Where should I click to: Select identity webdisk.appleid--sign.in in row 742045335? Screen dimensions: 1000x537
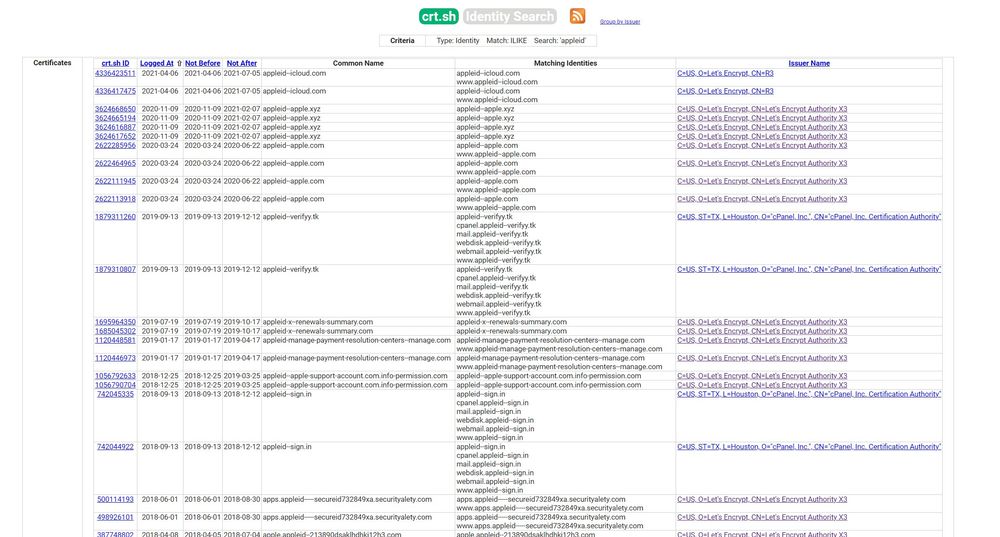[x=495, y=420]
